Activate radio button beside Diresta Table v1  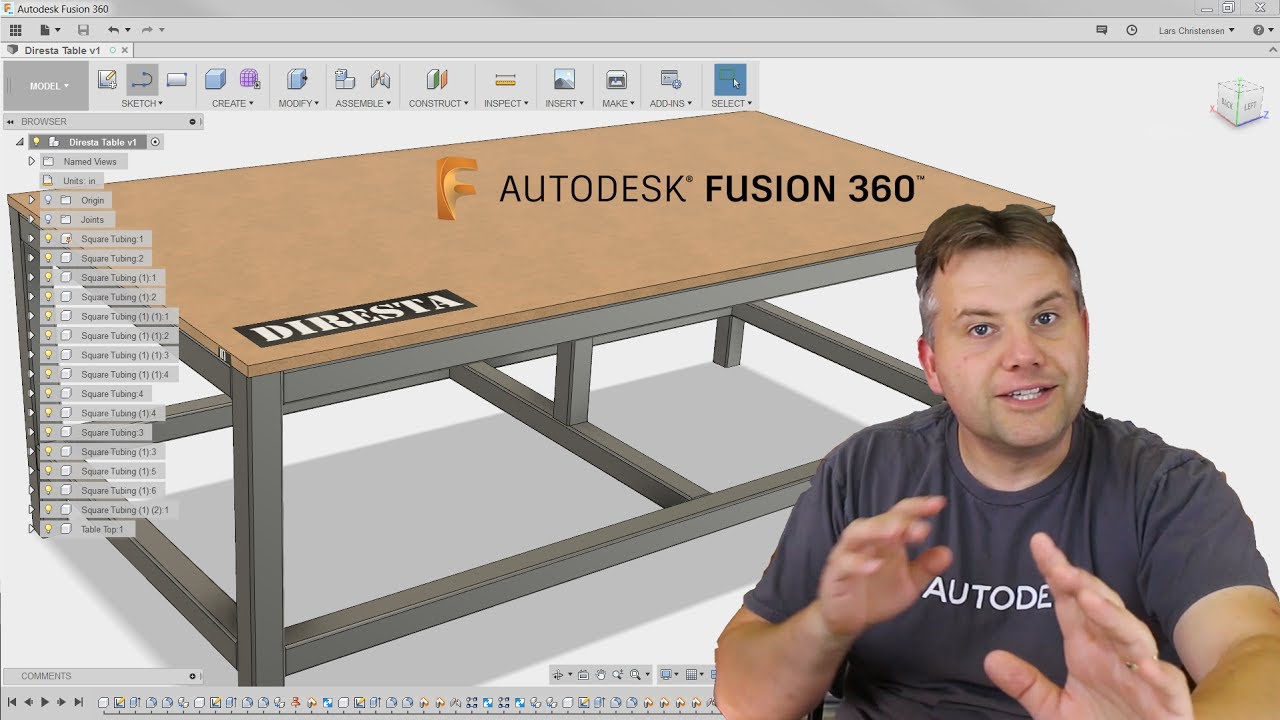[x=154, y=142]
